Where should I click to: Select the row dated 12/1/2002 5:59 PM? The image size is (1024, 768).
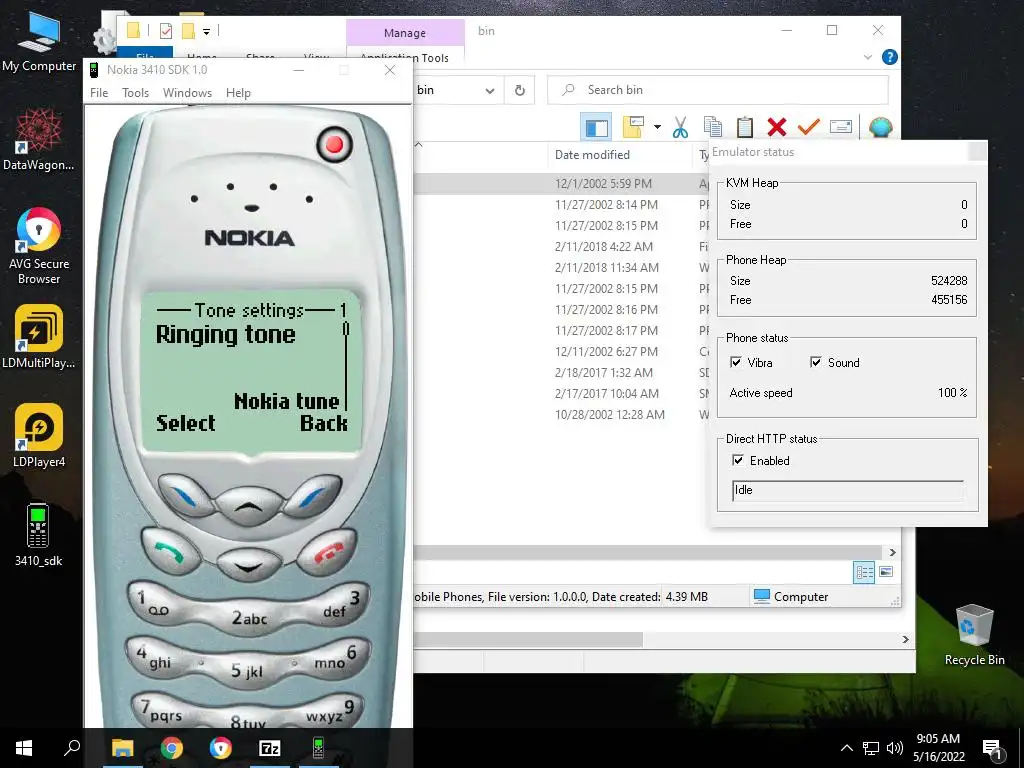(x=562, y=184)
